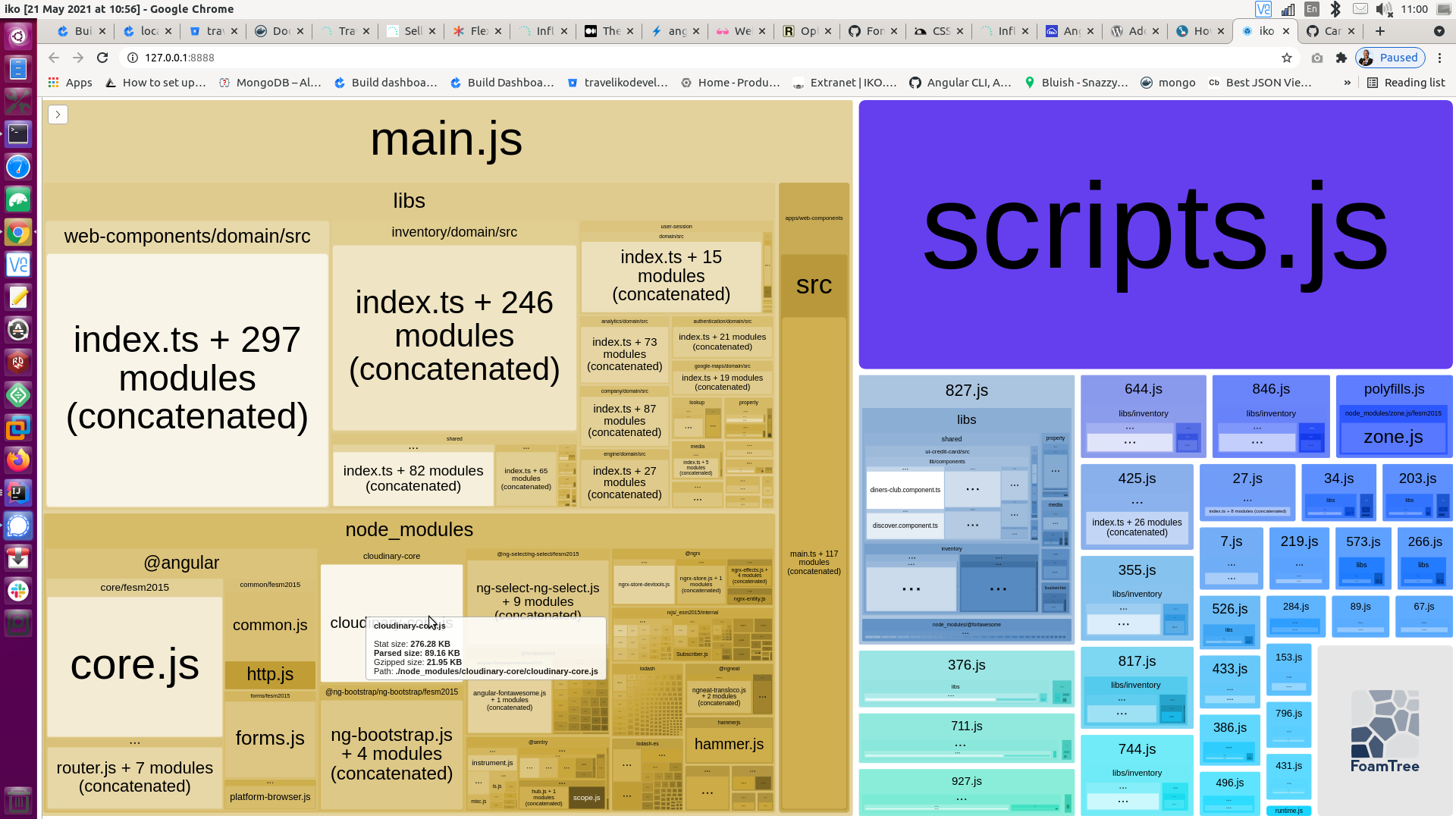Click the camera icon in the address bar
1456x819 pixels.
[1316, 58]
